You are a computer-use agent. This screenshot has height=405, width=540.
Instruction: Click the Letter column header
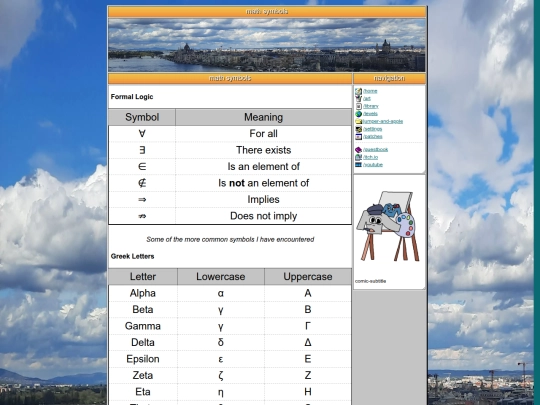click(143, 277)
